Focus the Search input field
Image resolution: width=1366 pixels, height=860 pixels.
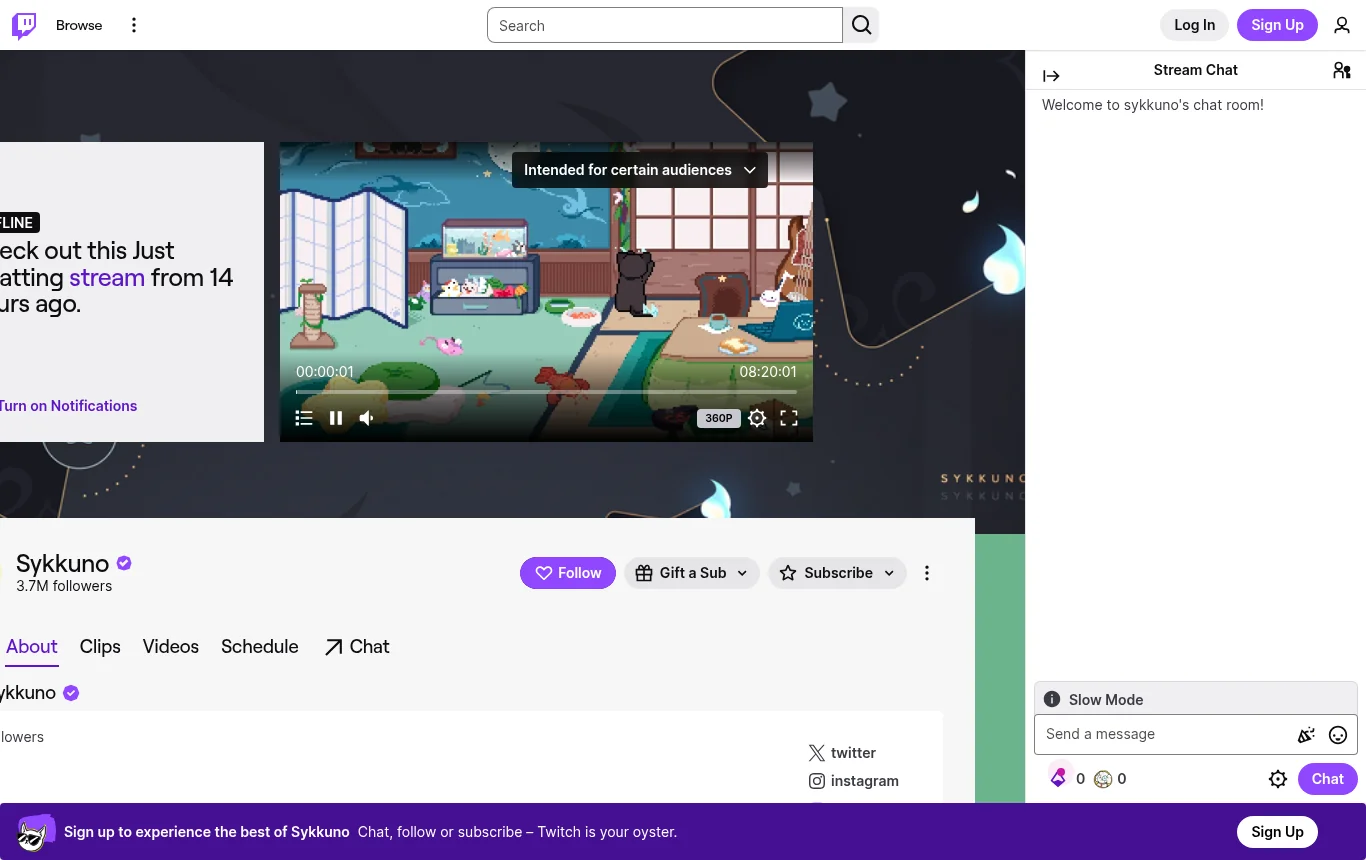click(665, 26)
